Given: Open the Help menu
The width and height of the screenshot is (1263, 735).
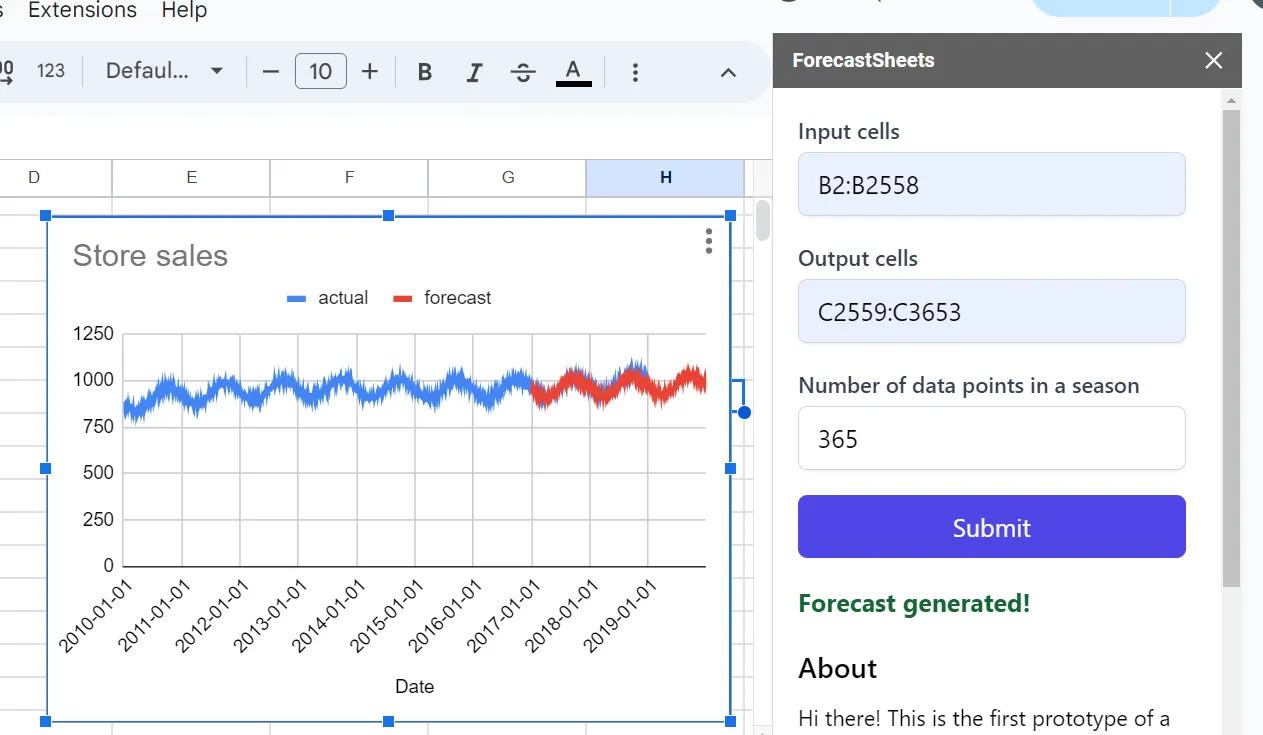Looking at the screenshot, I should [x=185, y=11].
